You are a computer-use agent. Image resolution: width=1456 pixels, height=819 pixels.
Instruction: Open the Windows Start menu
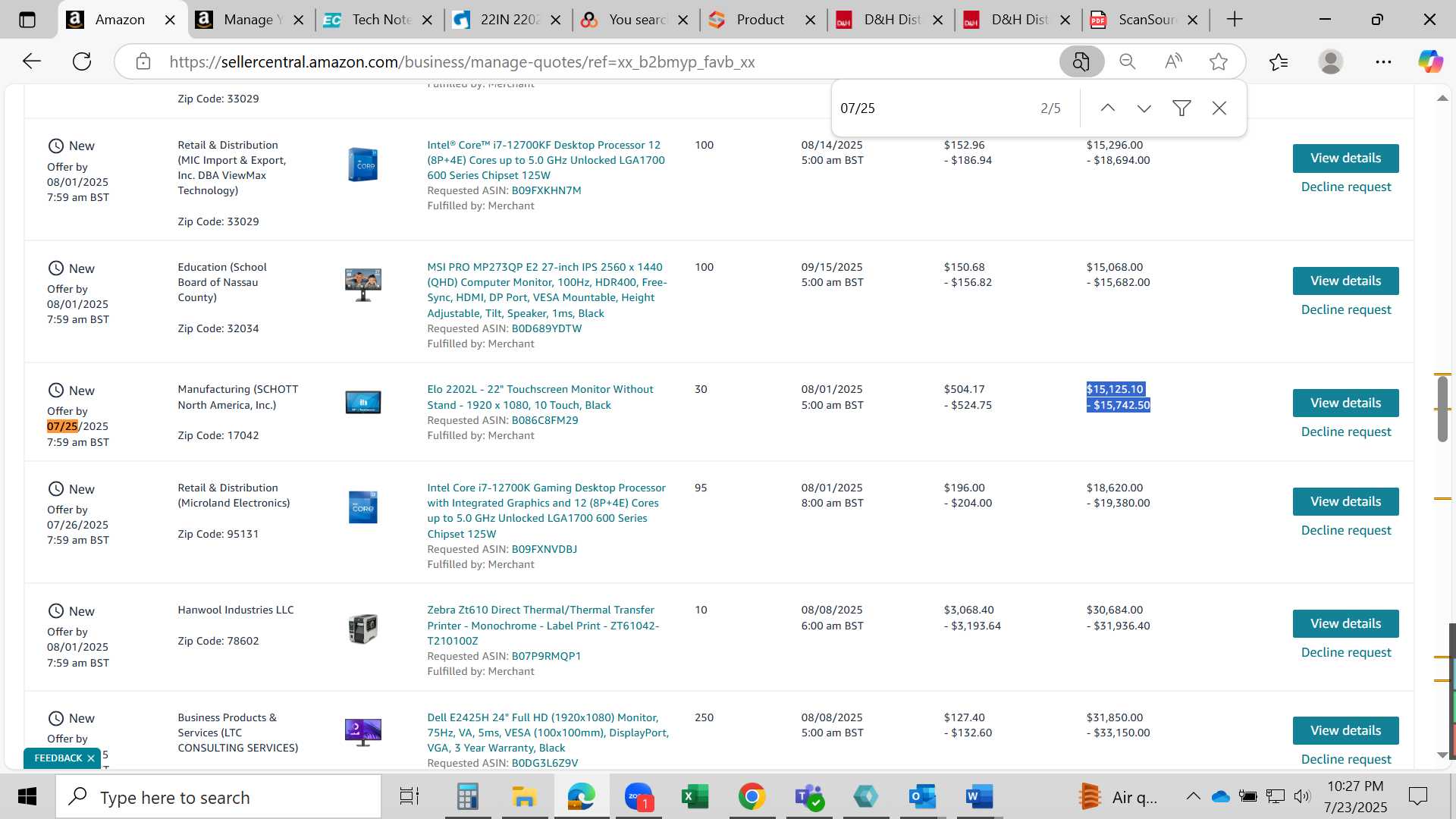click(27, 797)
